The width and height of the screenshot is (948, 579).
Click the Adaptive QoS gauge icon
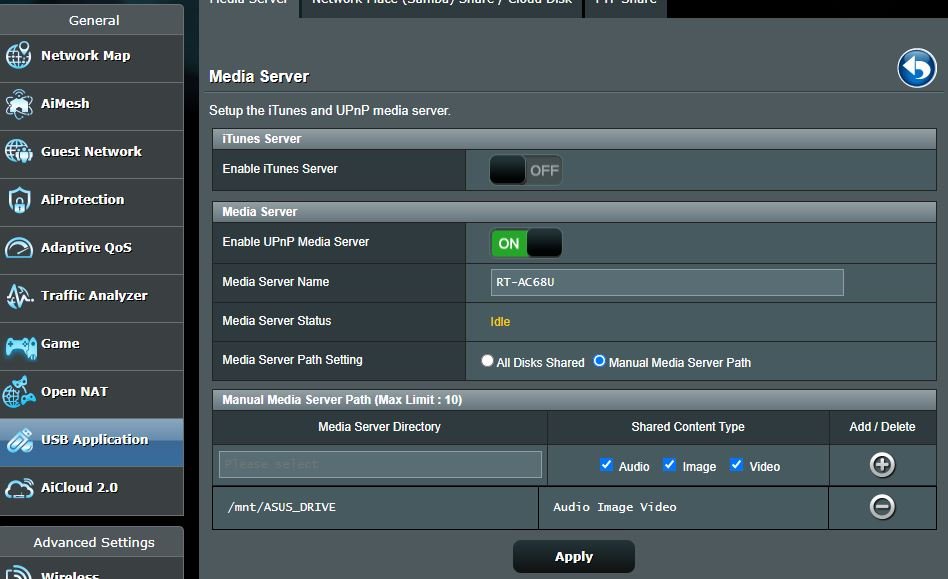coord(19,248)
